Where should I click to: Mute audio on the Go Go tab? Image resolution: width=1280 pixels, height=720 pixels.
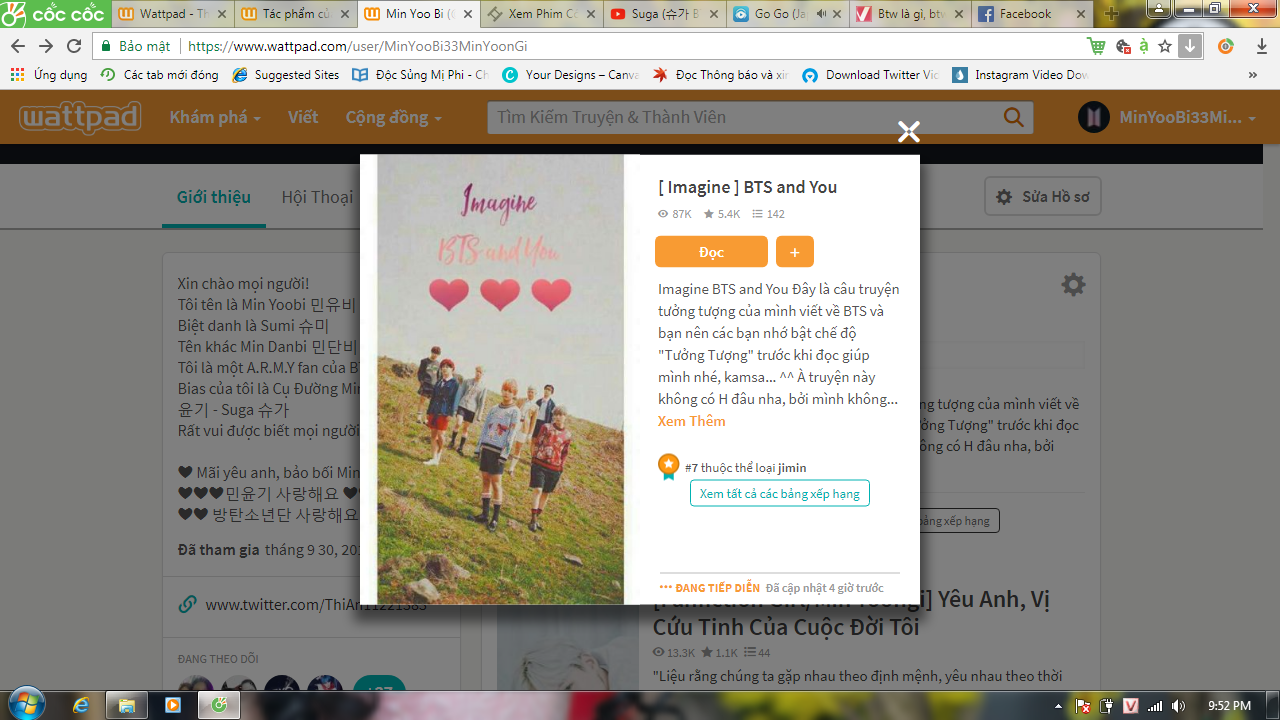822,14
